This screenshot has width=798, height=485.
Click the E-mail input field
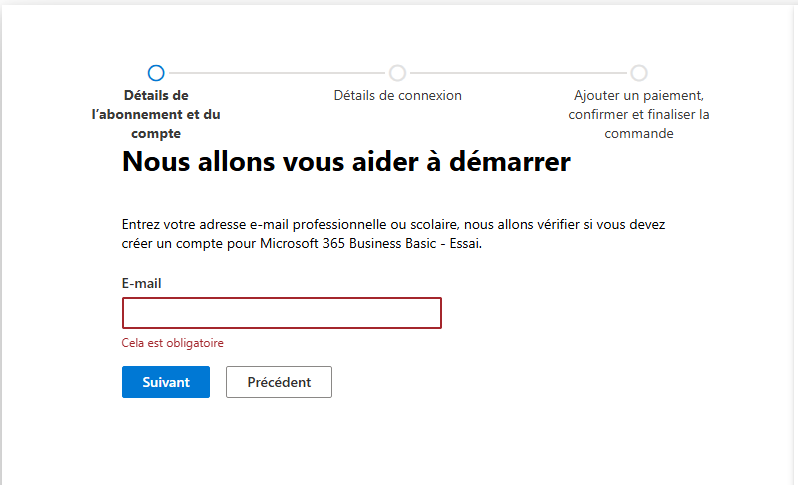click(x=281, y=313)
